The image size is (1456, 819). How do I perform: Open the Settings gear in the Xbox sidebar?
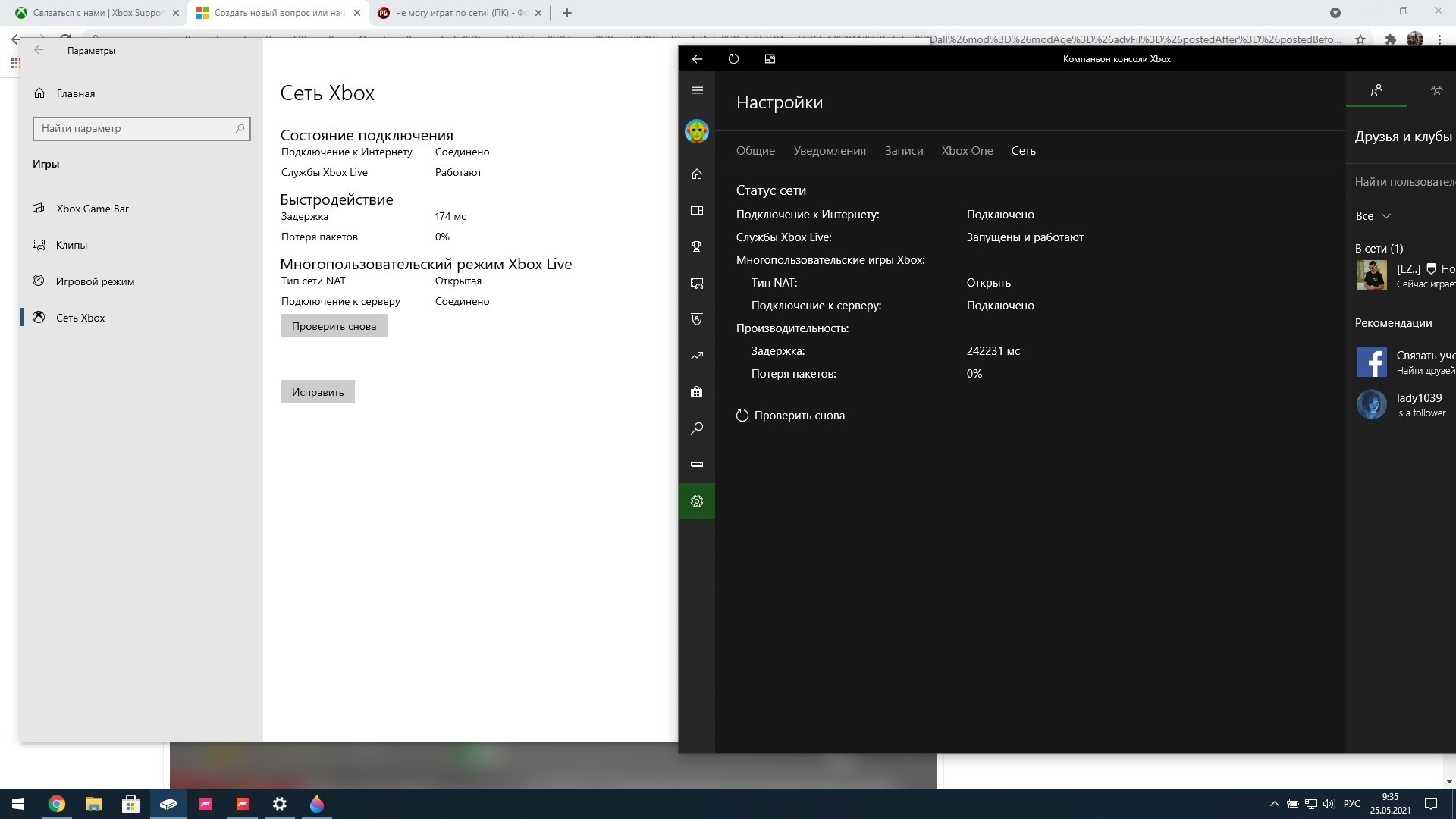point(697,501)
